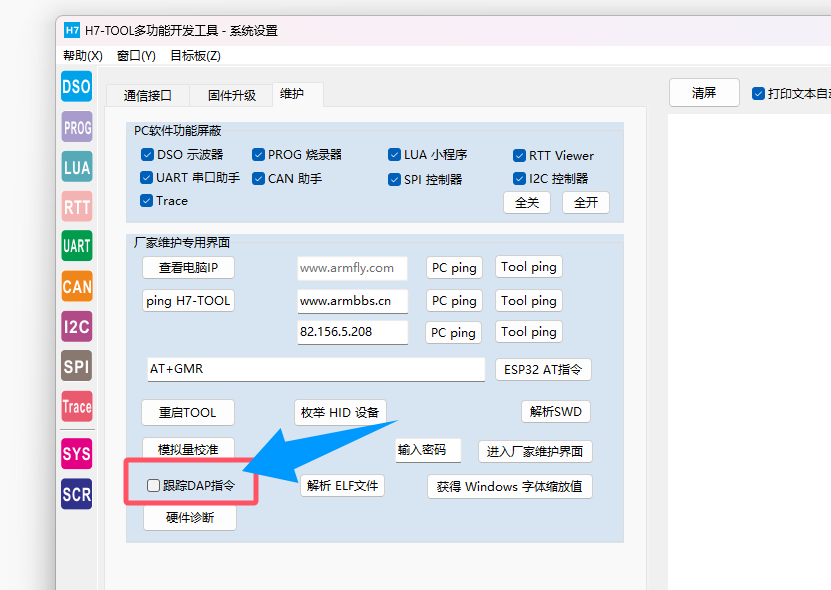Image resolution: width=831 pixels, height=590 pixels.
Task: Switch to the 通信接口 tab
Action: coord(148,95)
